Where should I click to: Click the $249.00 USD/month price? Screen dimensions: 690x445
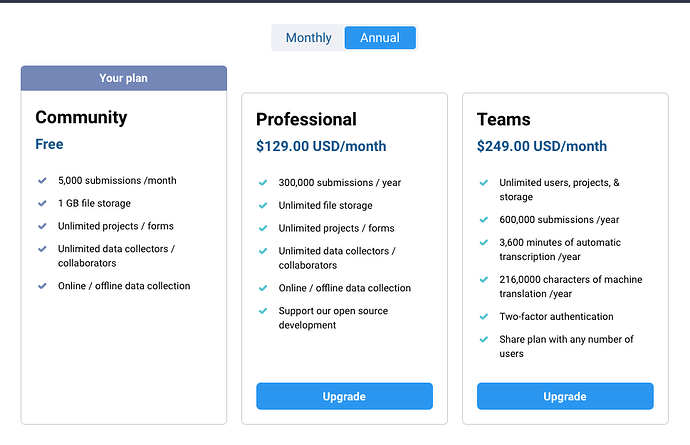[541, 146]
